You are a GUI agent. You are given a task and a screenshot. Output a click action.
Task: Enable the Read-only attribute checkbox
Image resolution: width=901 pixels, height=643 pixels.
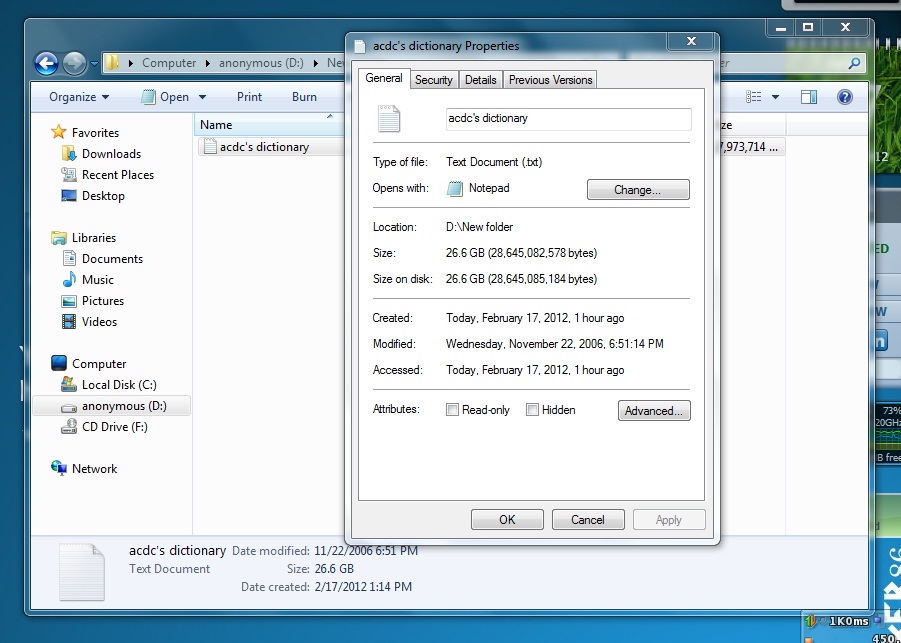[x=451, y=410]
